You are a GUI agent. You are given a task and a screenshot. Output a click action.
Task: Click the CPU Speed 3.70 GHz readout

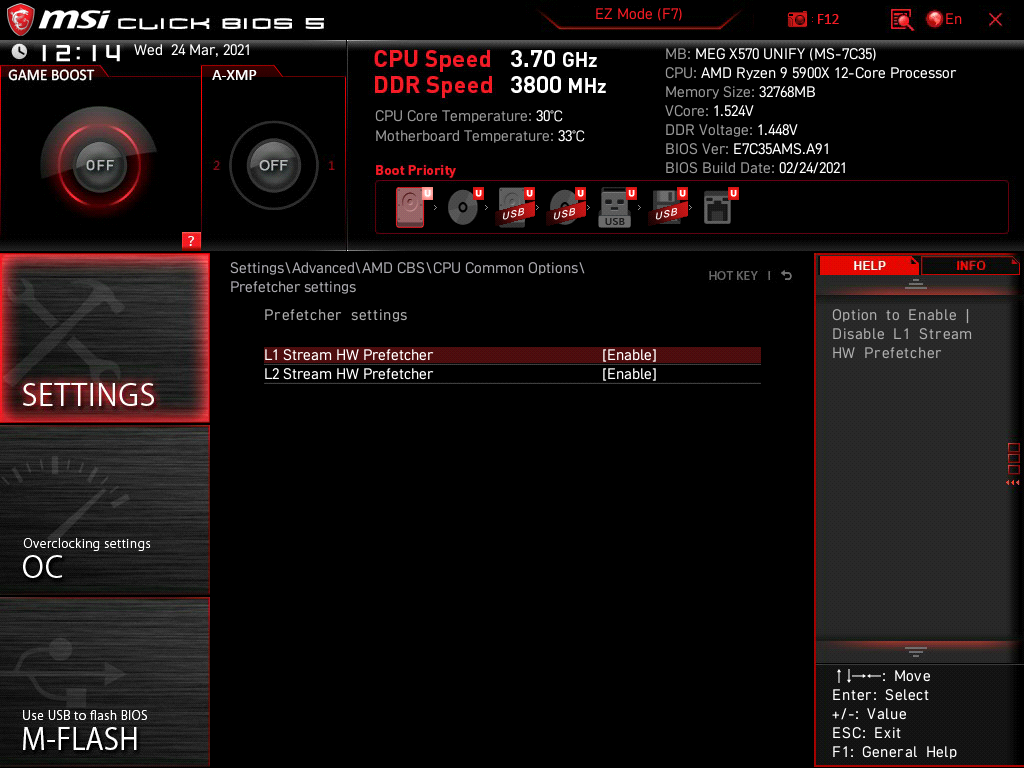(x=485, y=59)
